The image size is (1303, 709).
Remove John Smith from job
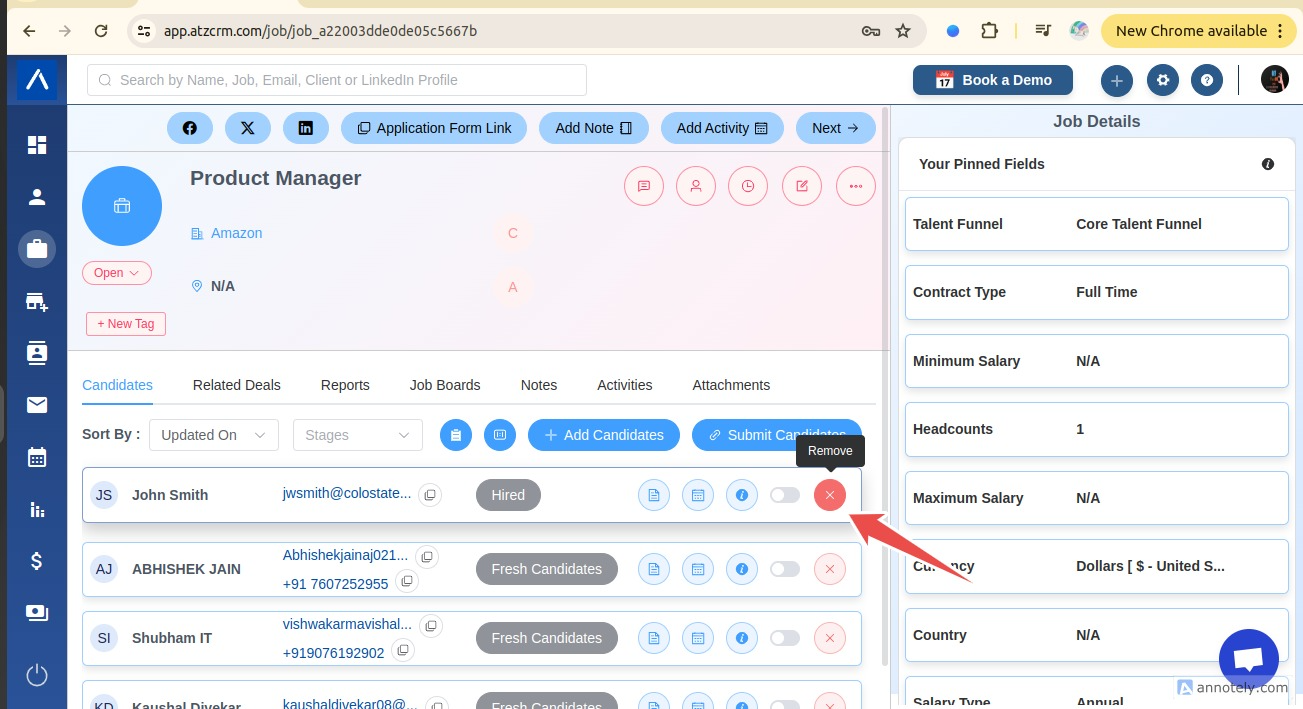[x=830, y=495]
